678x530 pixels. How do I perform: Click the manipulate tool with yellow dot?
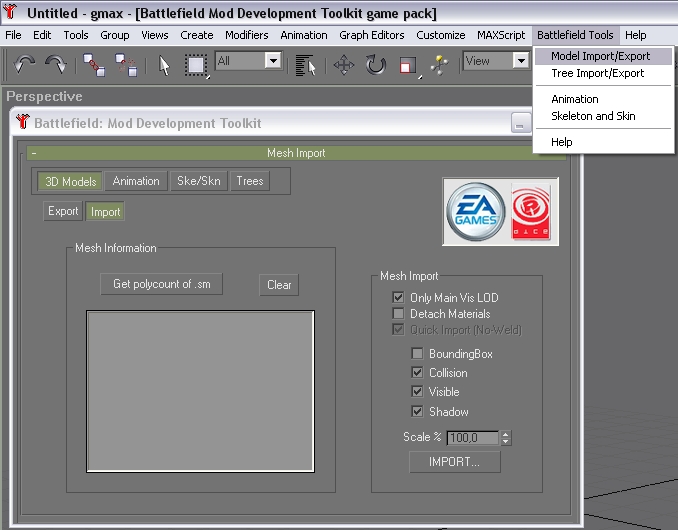(440, 65)
